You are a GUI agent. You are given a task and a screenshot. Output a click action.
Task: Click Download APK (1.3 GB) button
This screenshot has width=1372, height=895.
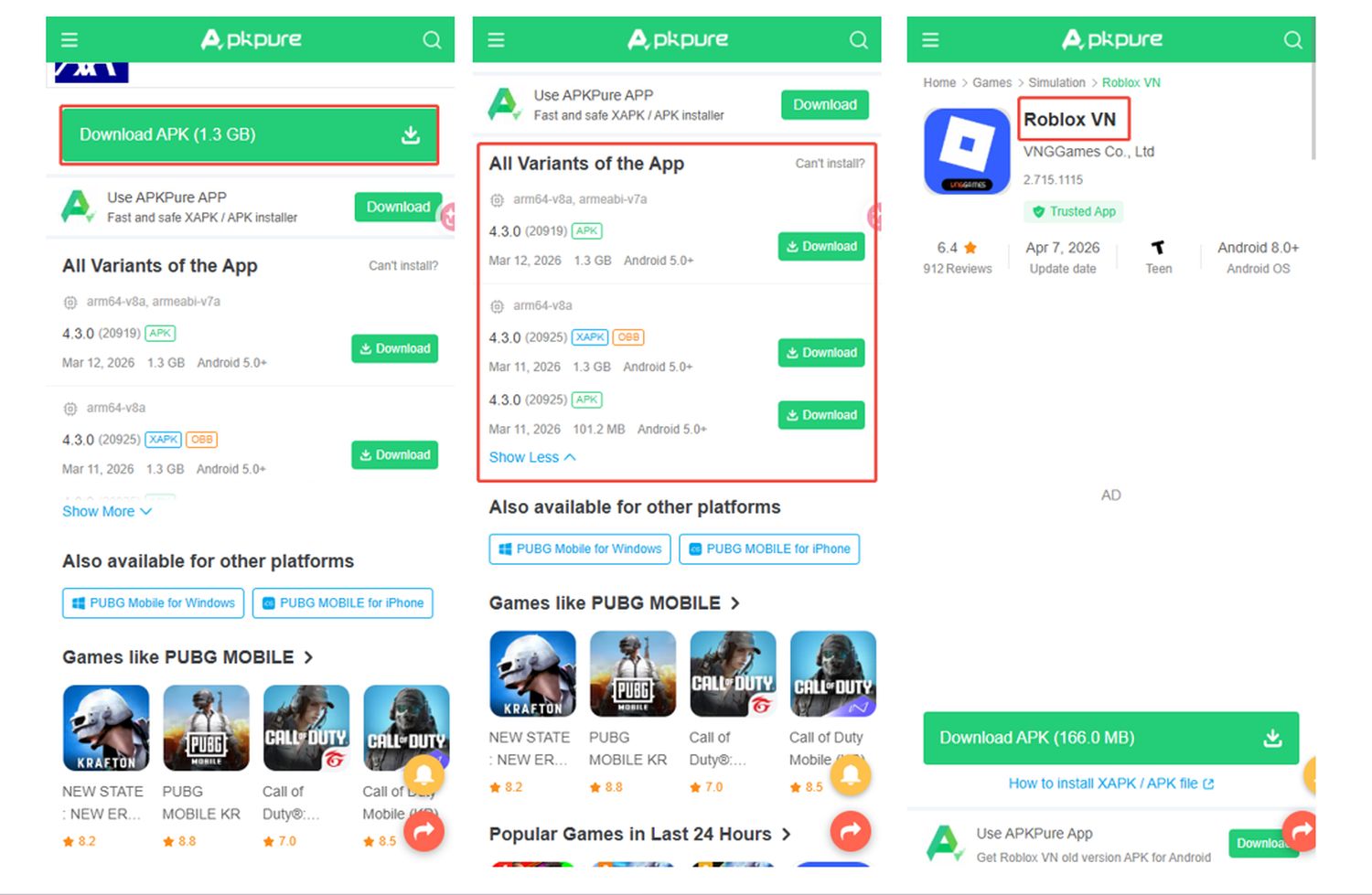[x=249, y=134]
